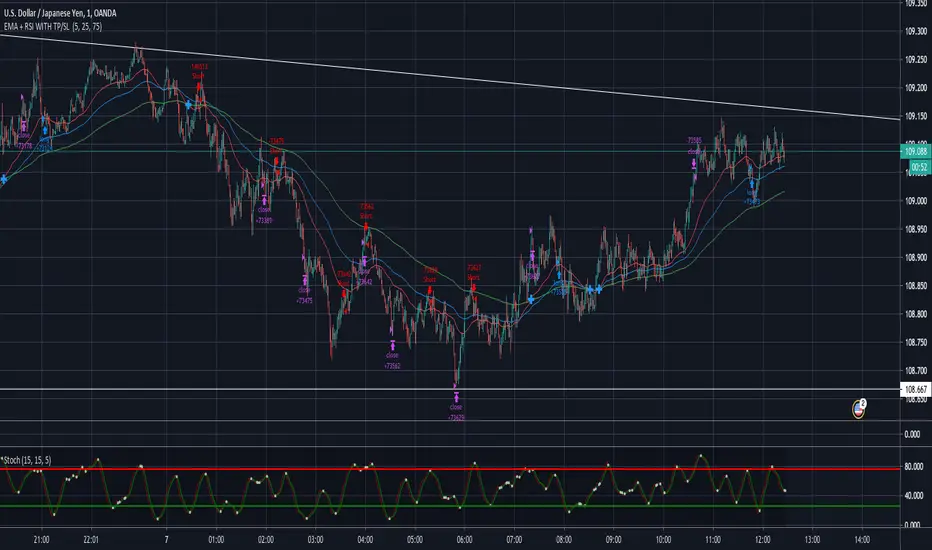Screen dimensions: 932x550
Task: Select the green Stoch oversold line
Action: [x=450, y=506]
